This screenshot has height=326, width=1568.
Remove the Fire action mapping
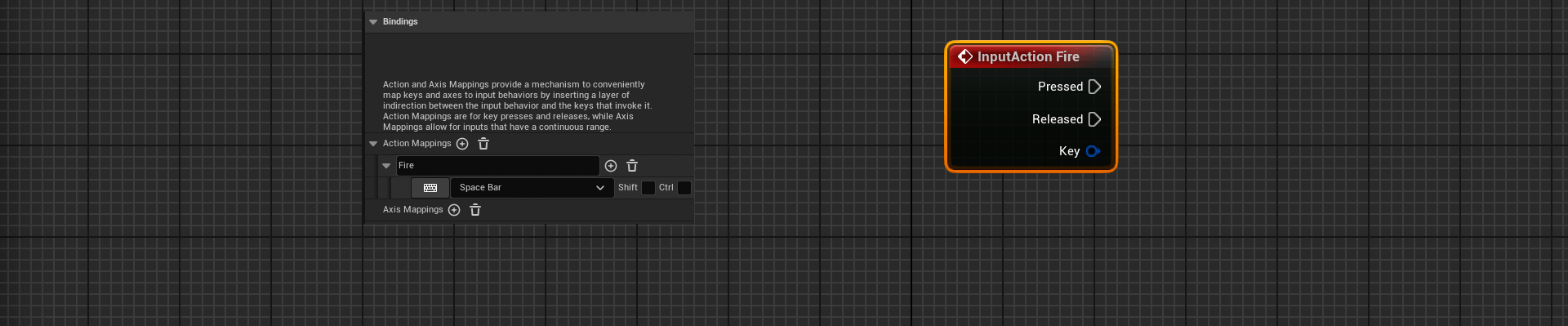click(632, 166)
